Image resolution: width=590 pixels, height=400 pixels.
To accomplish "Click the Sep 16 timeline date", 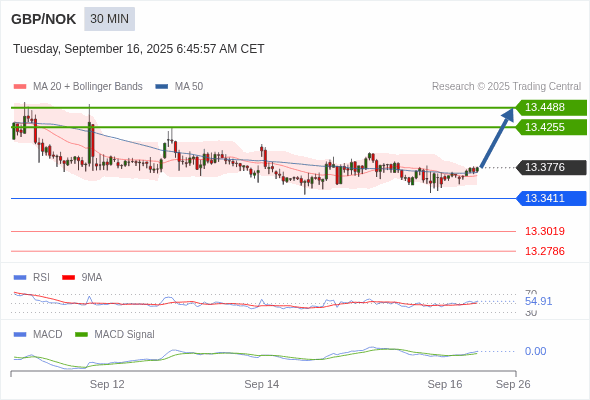I will coord(445,384).
